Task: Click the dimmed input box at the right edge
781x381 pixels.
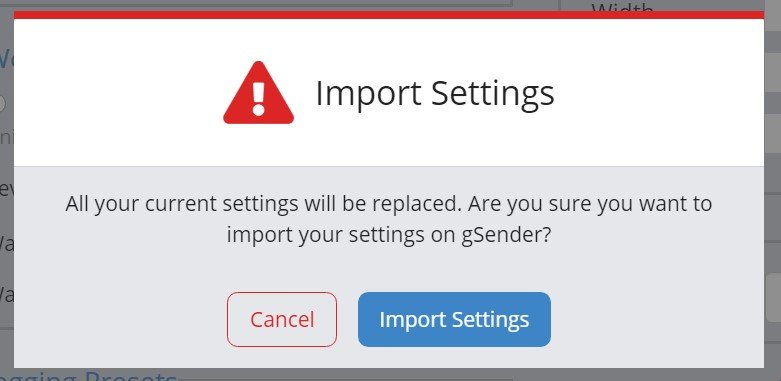Action: [773, 297]
